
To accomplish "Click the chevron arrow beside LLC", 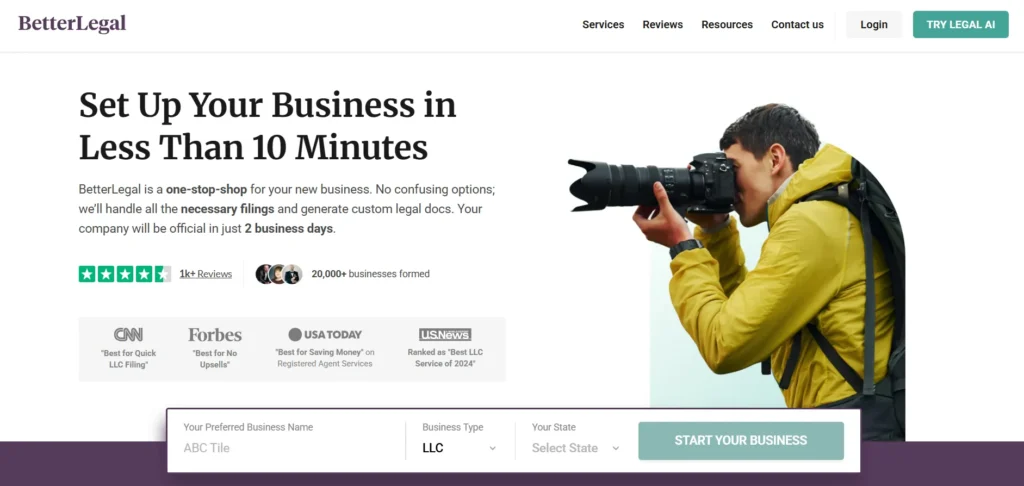I will (492, 448).
